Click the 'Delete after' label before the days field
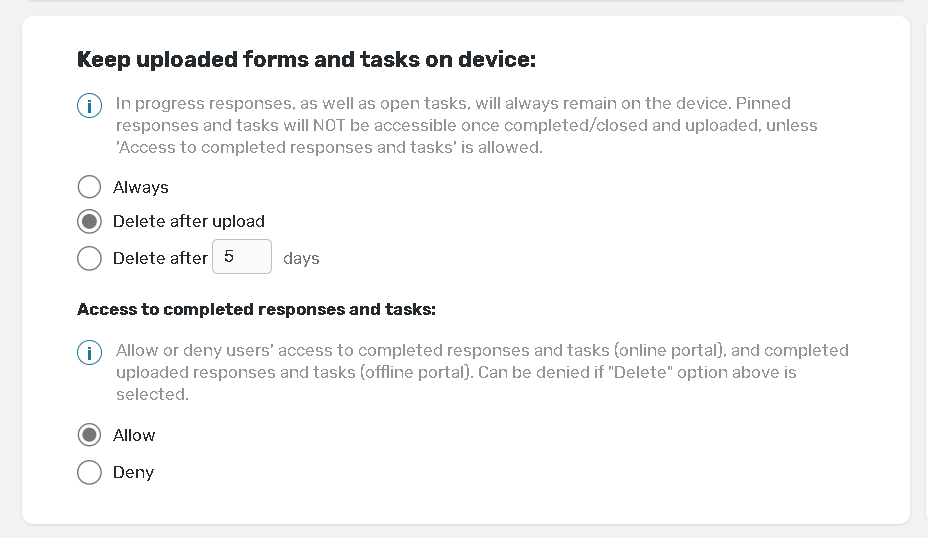The height and width of the screenshot is (538, 928). (160, 258)
